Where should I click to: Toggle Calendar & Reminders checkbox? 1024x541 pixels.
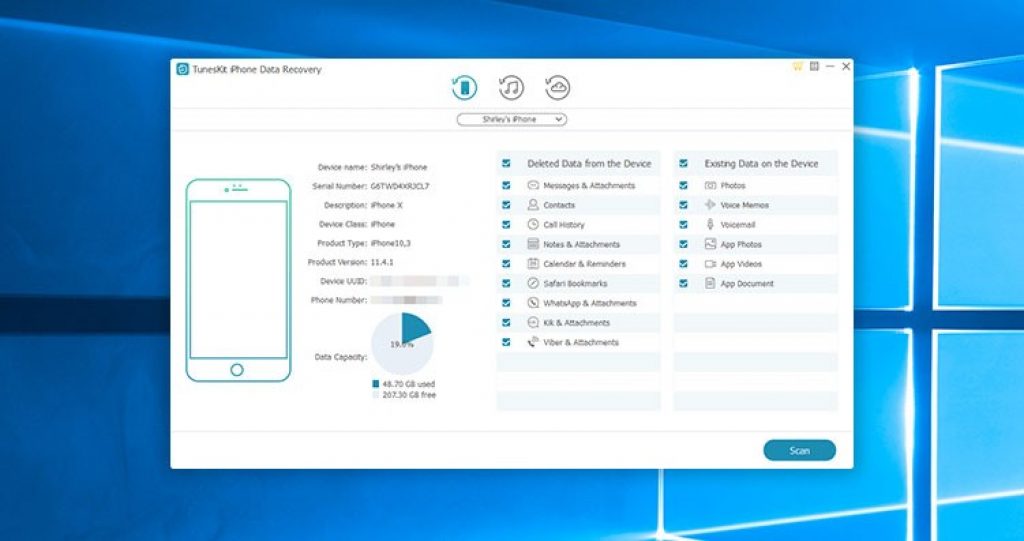pos(506,264)
